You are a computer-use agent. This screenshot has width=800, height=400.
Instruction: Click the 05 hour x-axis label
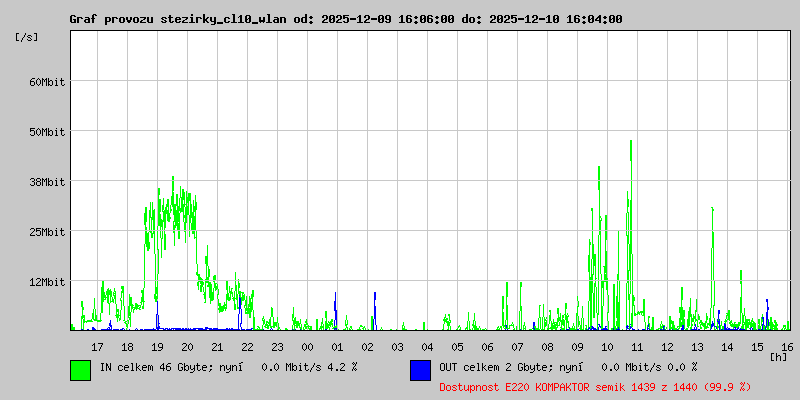coord(457,347)
